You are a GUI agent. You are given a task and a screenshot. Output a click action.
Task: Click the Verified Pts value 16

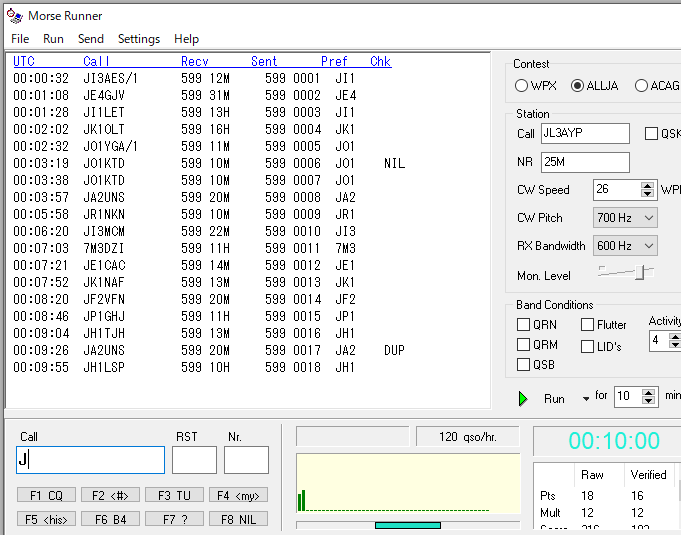[637, 495]
